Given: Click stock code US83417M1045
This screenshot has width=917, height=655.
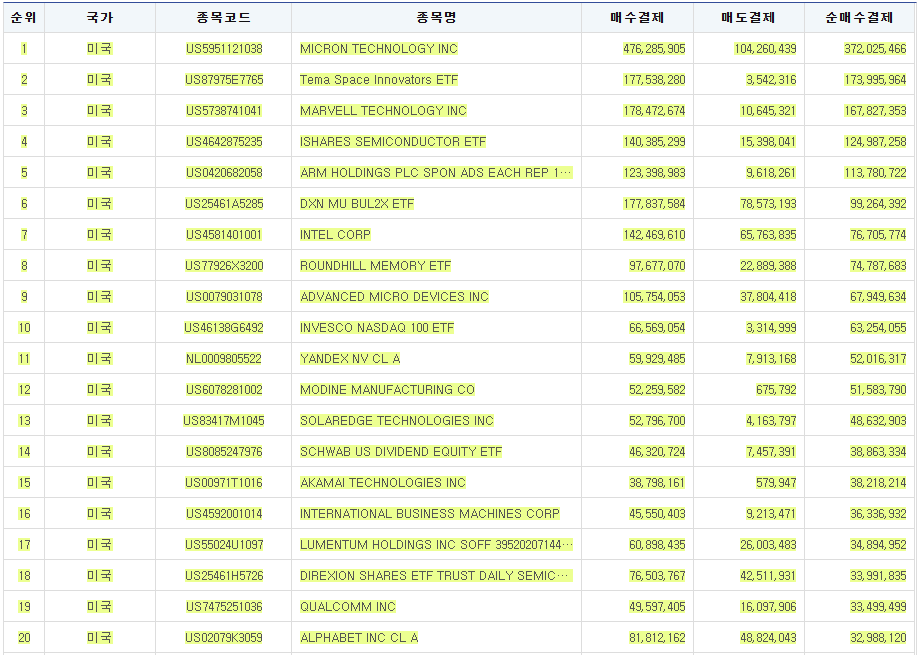Looking at the screenshot, I should tap(224, 420).
